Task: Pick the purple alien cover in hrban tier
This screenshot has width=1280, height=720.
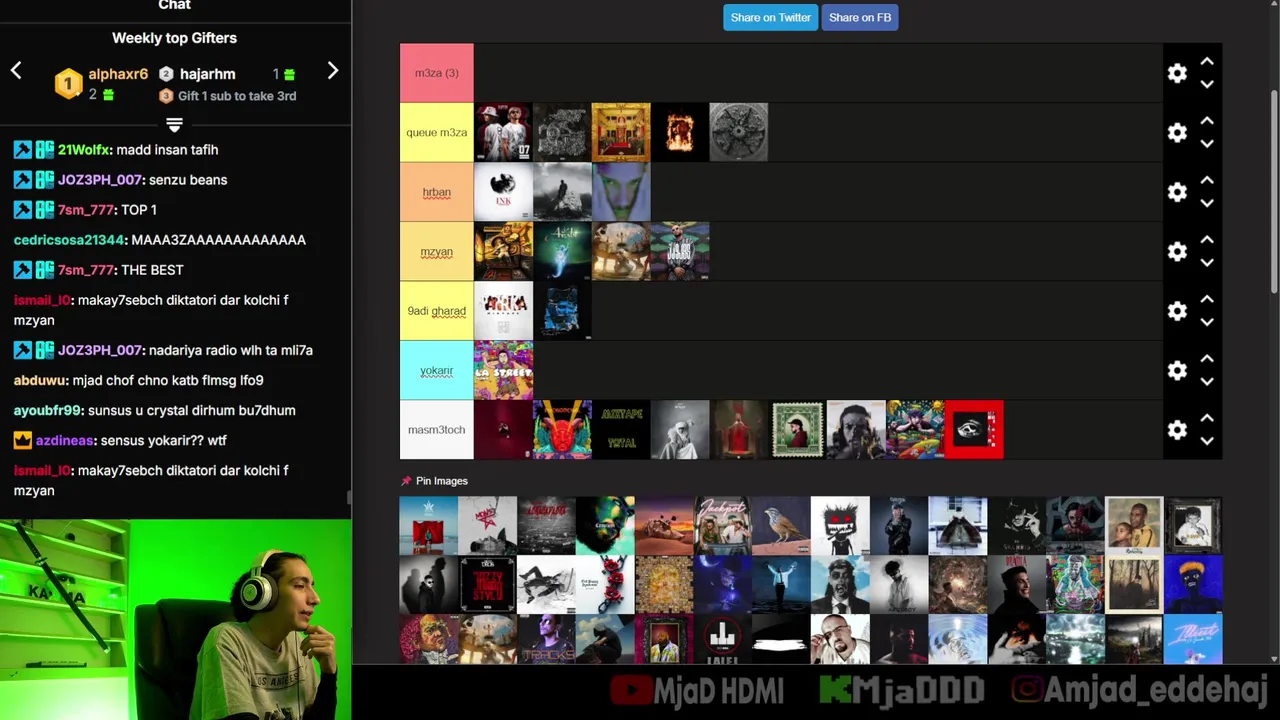Action: [621, 192]
